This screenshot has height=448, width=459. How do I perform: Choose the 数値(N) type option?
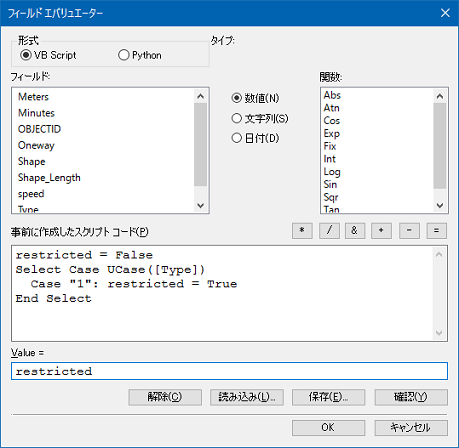pyautogui.click(x=255, y=98)
